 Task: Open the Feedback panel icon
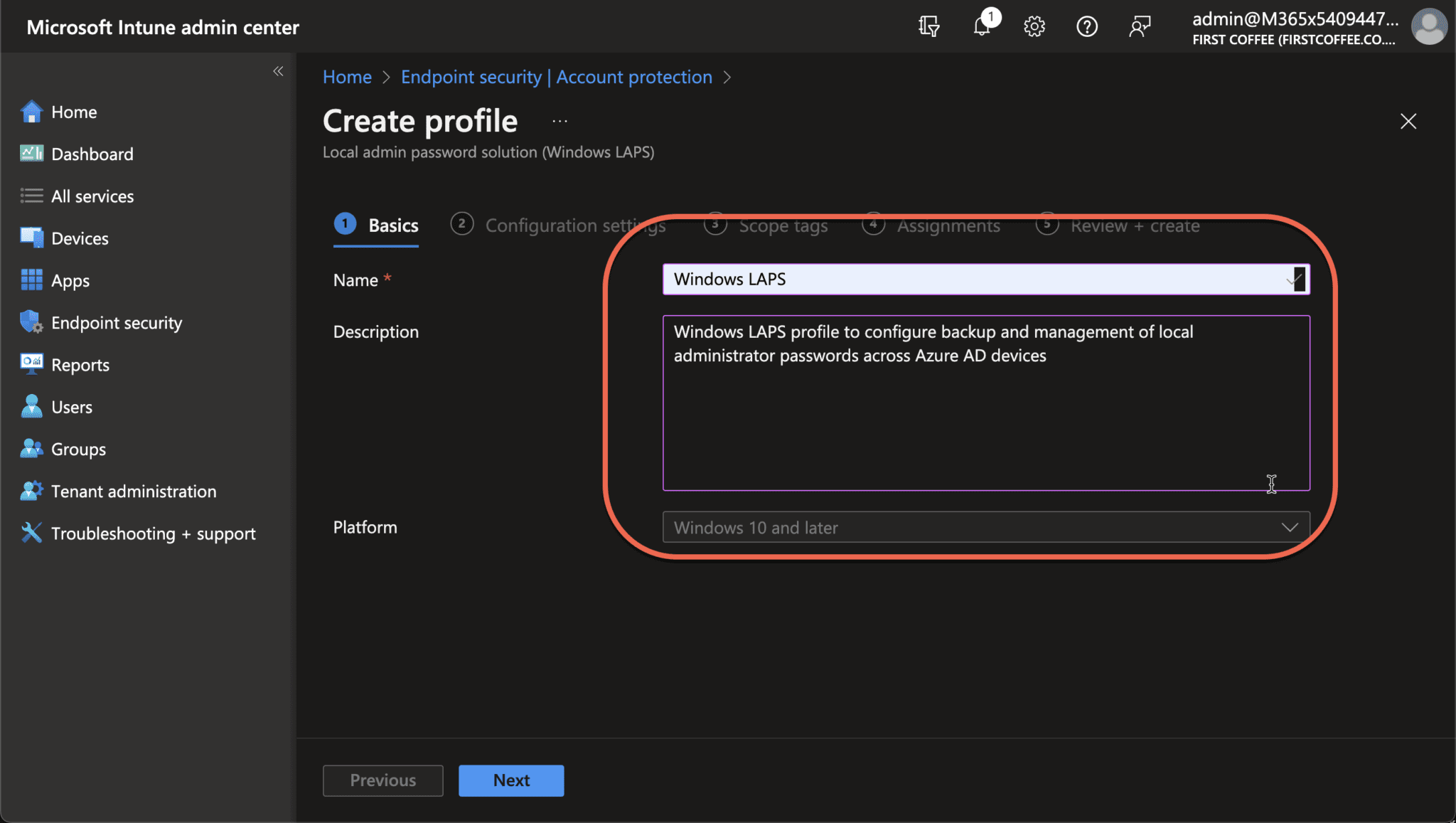coord(1140,26)
